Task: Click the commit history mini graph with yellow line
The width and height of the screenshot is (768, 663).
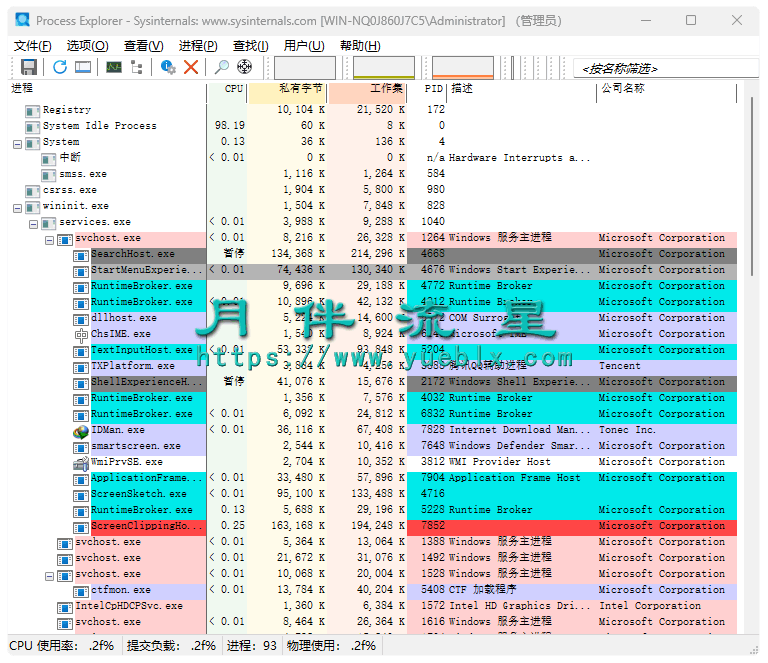Action: tap(384, 68)
